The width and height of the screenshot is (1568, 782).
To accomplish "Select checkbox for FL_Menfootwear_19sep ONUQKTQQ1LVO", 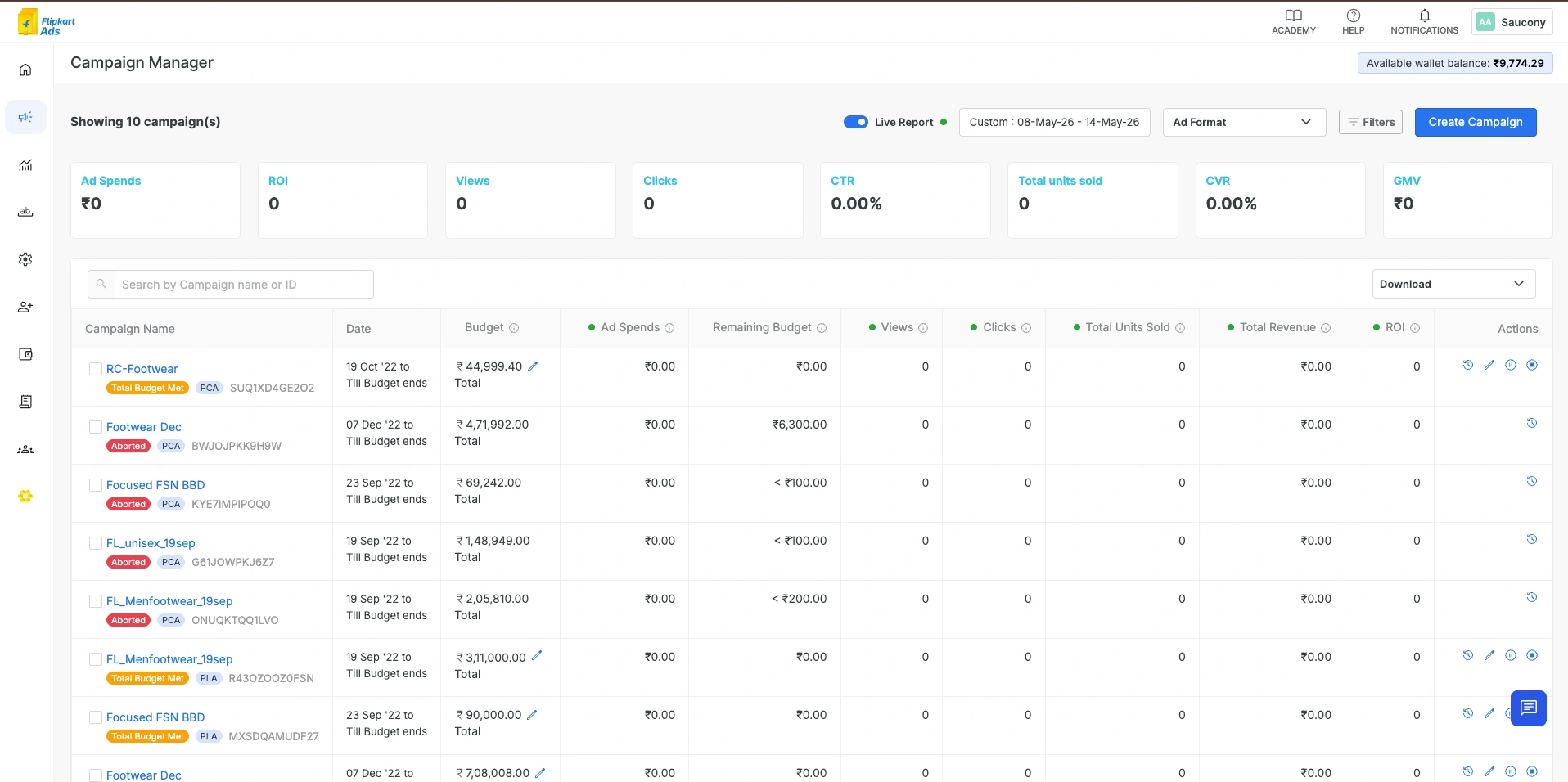I will pos(96,601).
